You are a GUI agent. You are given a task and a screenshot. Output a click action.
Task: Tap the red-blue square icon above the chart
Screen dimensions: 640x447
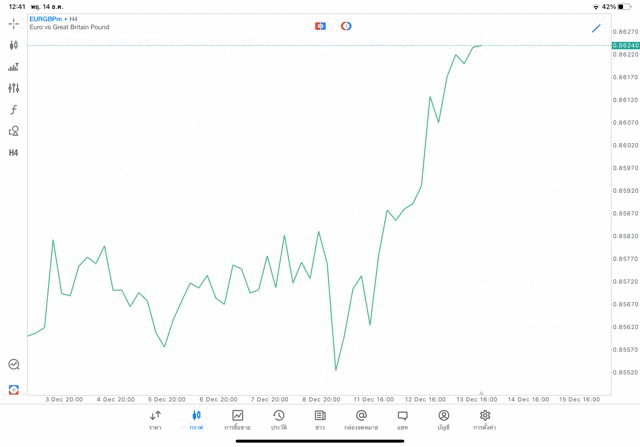click(320, 26)
